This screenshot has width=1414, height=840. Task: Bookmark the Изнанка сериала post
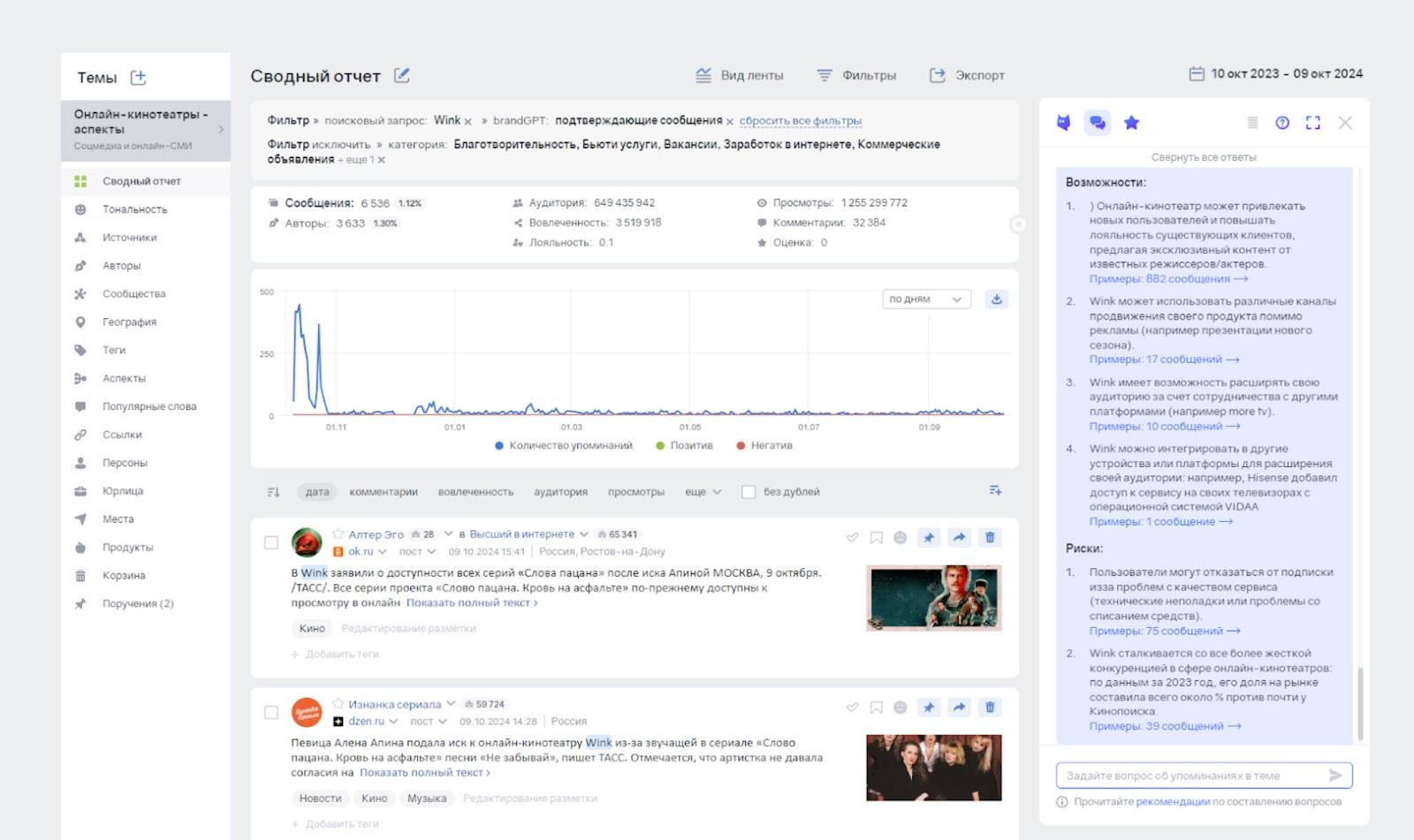(876, 707)
